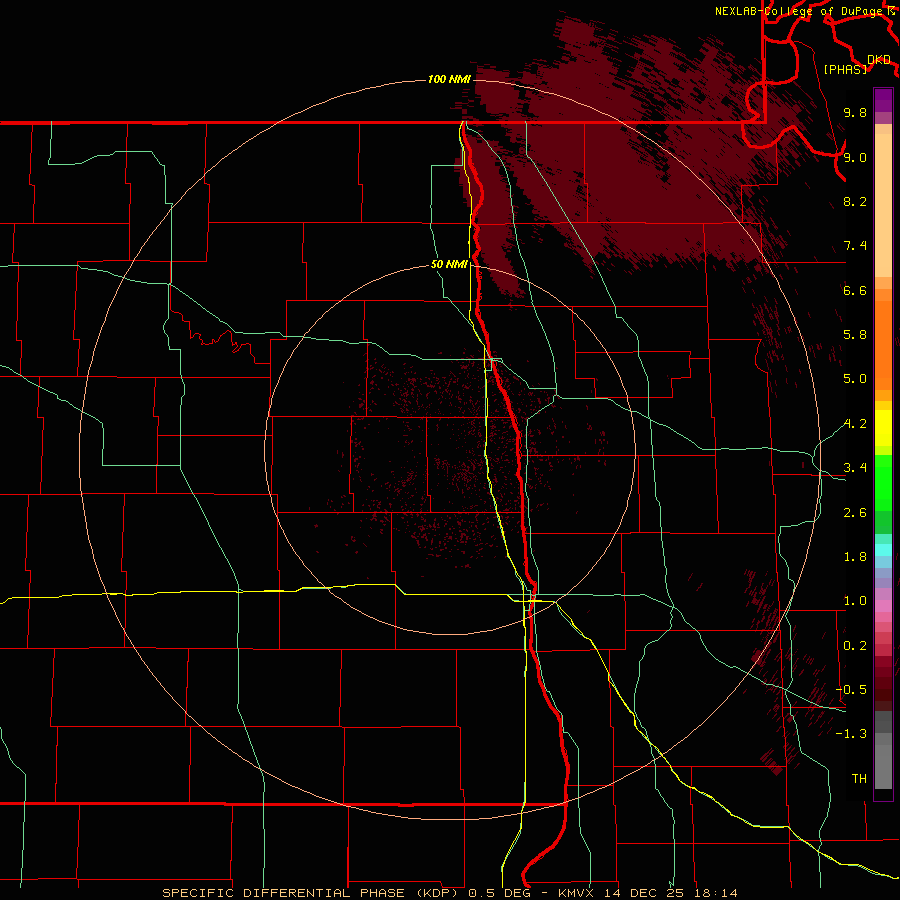Image resolution: width=900 pixels, height=900 pixels.
Task: Click the purple segment atop the color bar
Action: (883, 100)
